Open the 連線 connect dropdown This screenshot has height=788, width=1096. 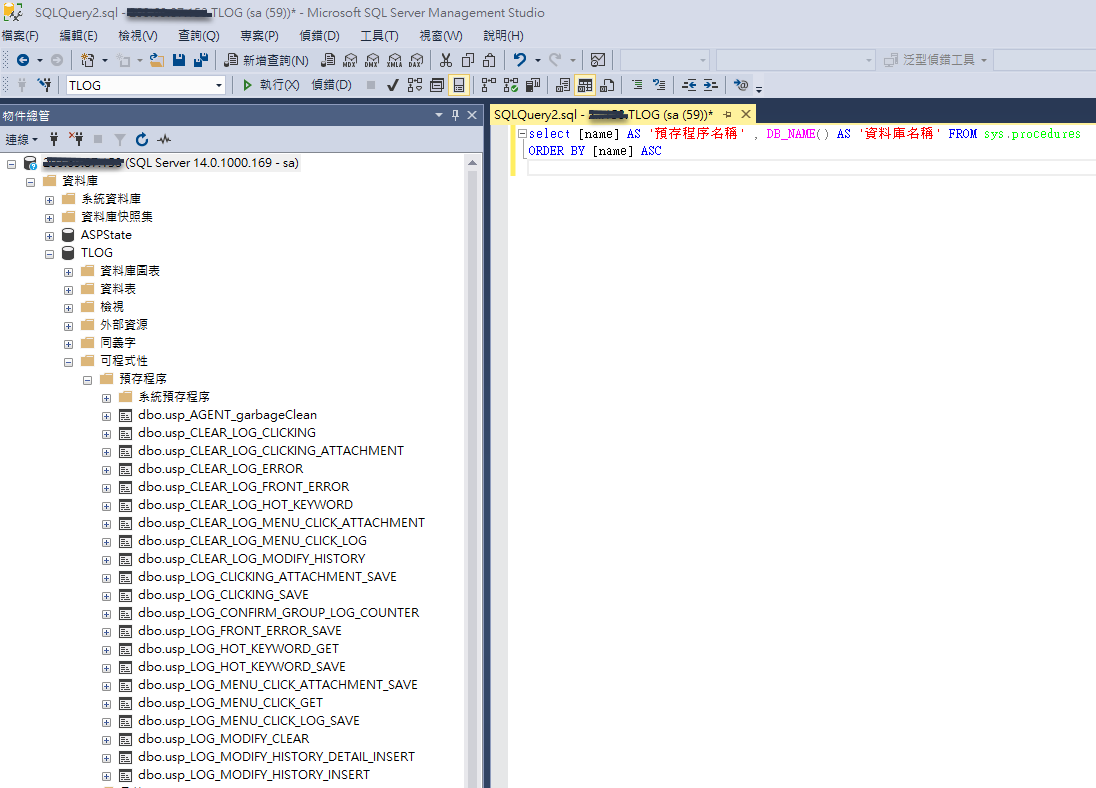click(22, 140)
